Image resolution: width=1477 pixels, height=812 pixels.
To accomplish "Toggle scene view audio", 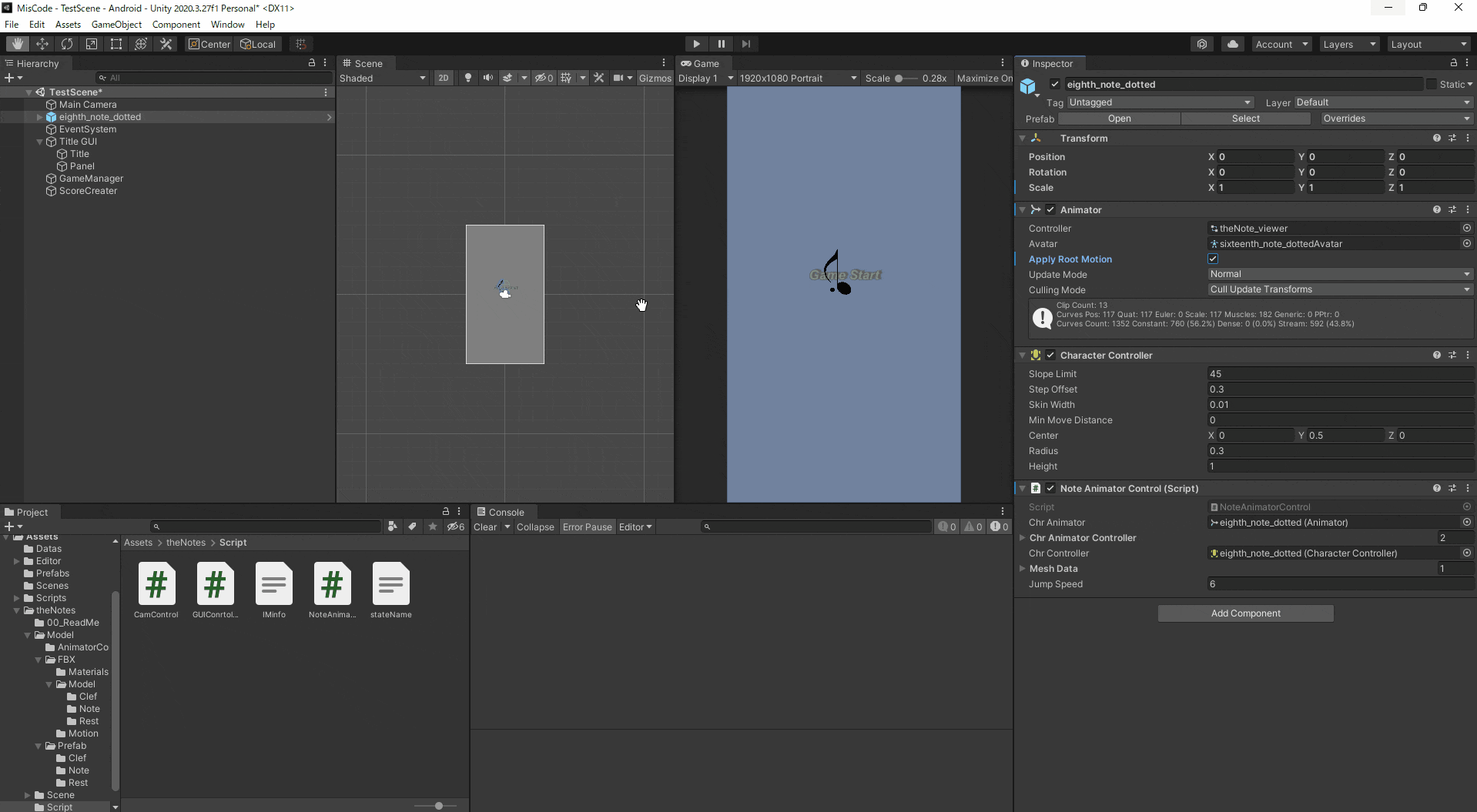I will (x=488, y=78).
